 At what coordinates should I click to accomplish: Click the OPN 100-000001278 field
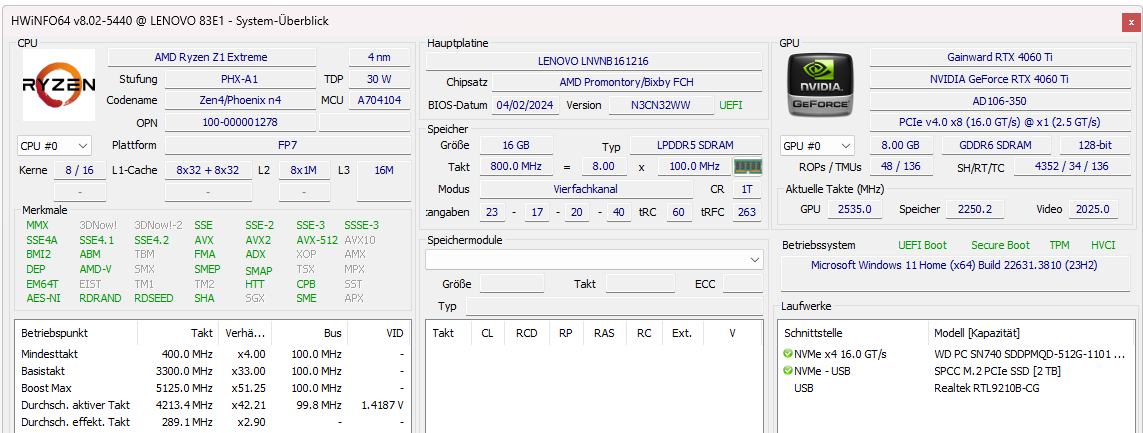(x=240, y=122)
